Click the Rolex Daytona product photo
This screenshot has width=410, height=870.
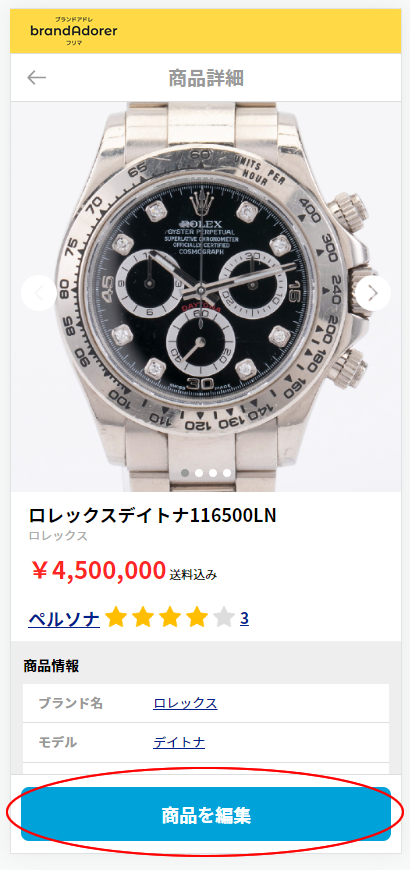(x=206, y=297)
